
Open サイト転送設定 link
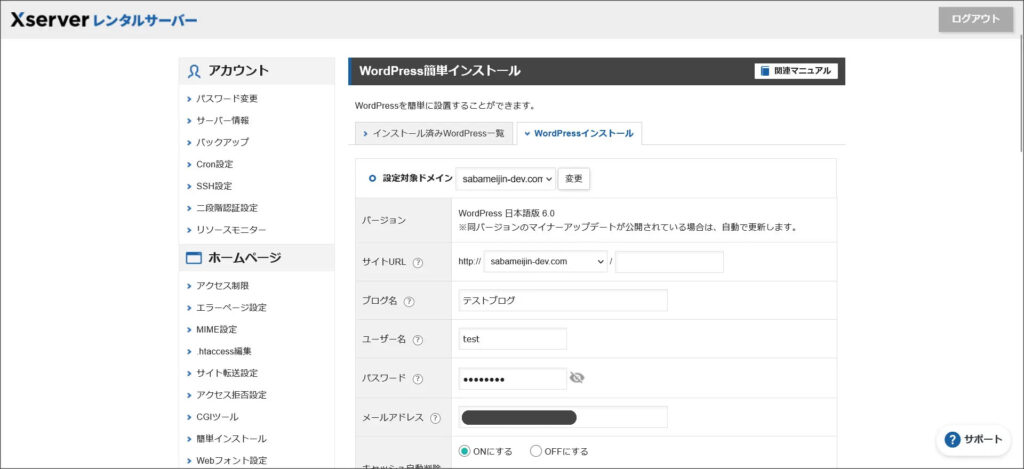click(227, 373)
